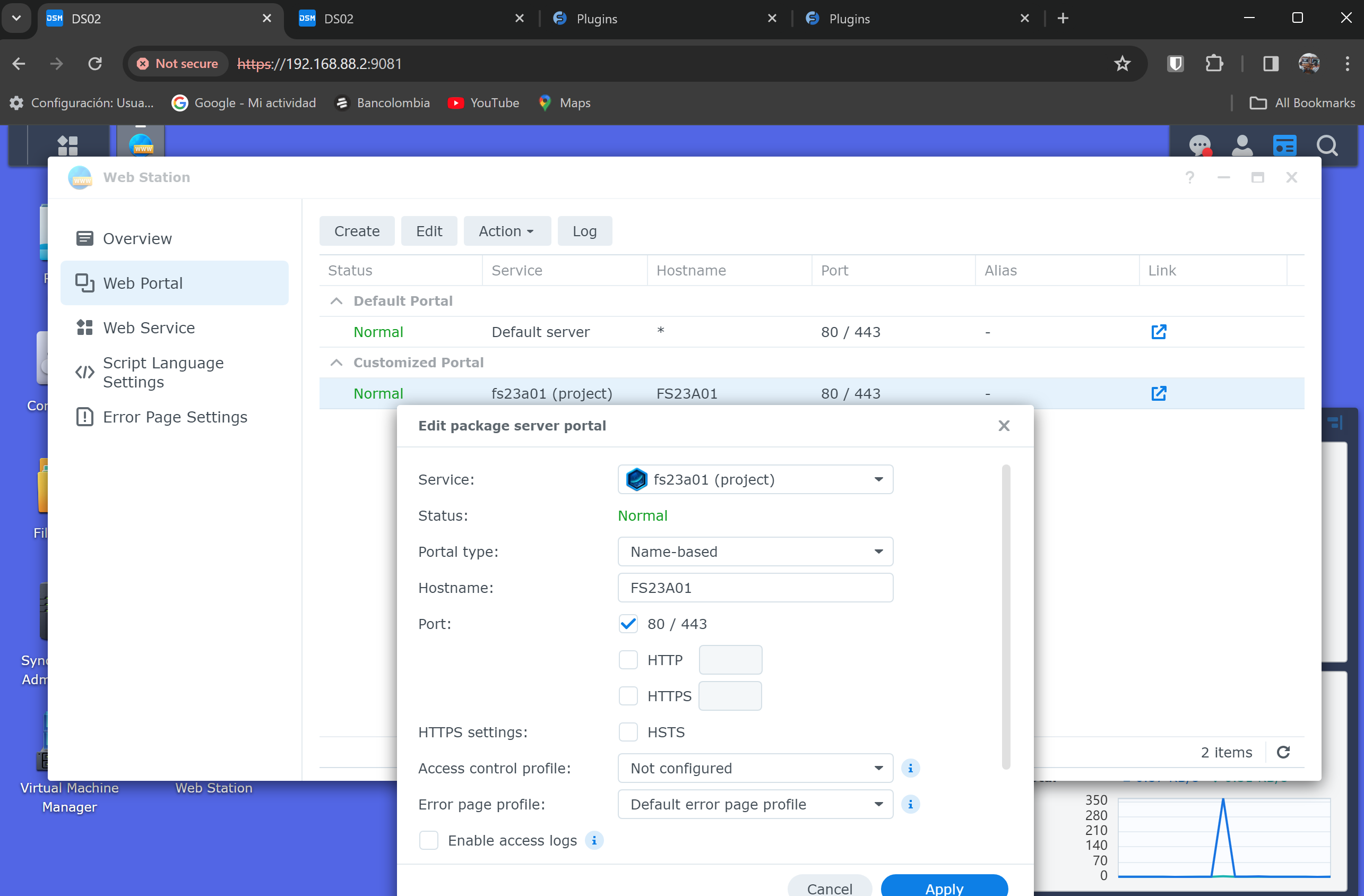Click the Edit button
Image resolution: width=1364 pixels, height=896 pixels.
tap(429, 231)
